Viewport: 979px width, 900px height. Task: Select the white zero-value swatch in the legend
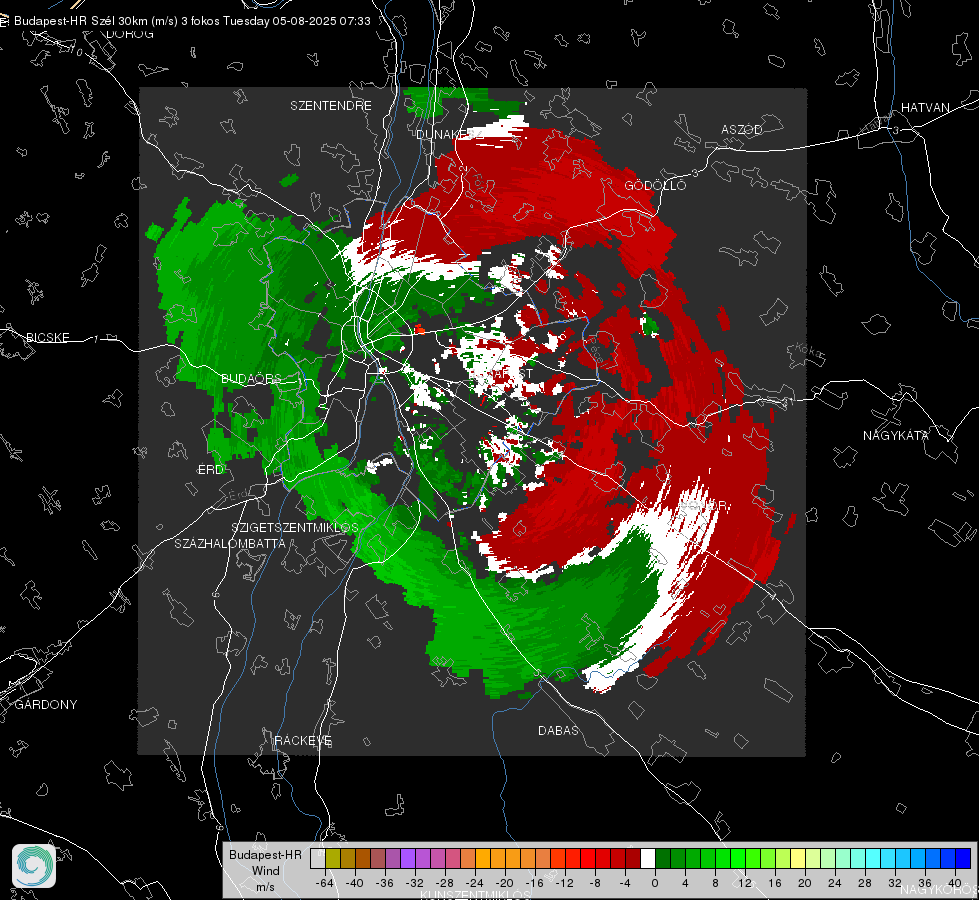648,859
